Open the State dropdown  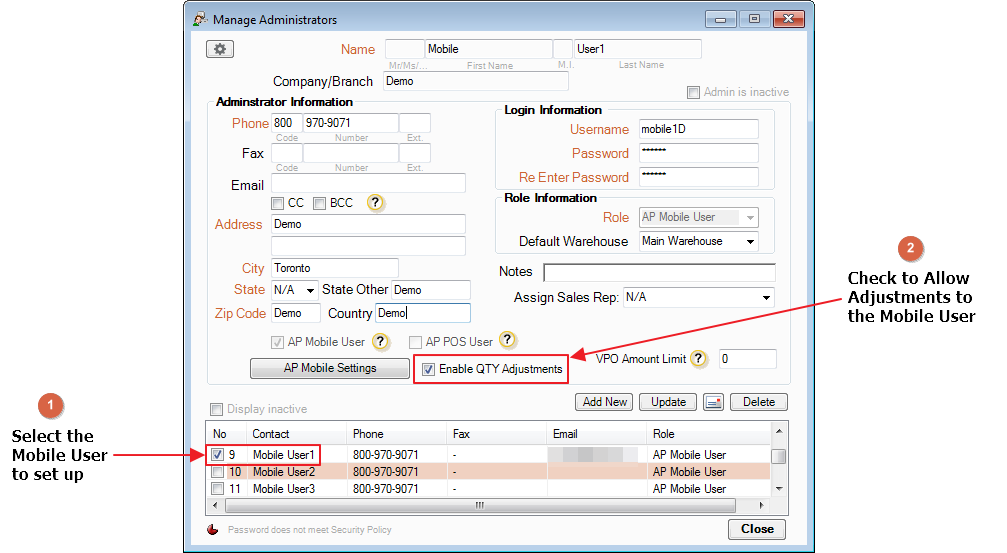(x=309, y=290)
